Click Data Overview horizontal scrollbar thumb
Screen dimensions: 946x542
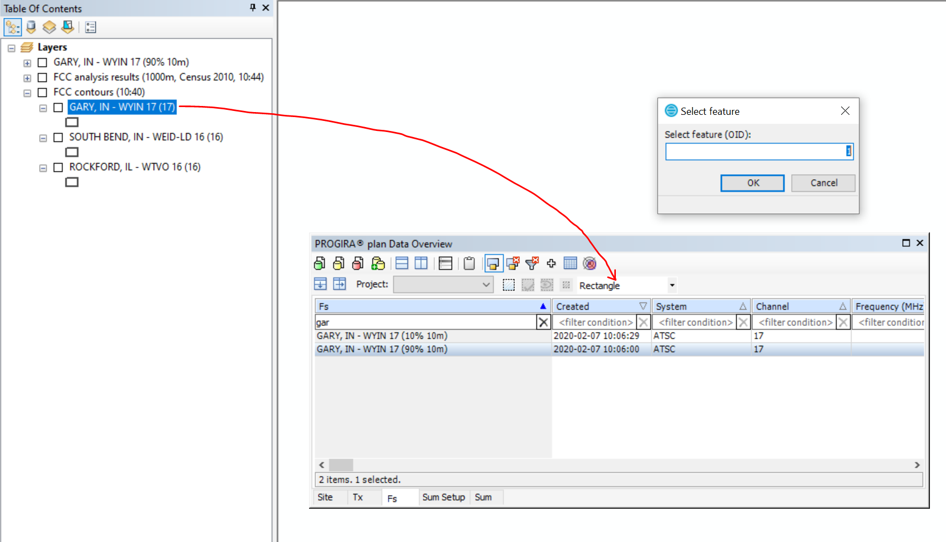point(341,465)
